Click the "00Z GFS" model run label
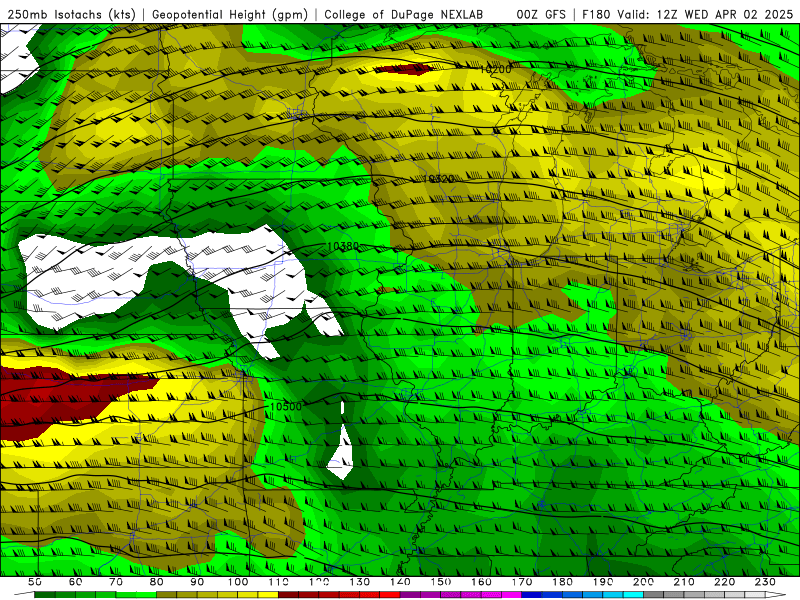The height and width of the screenshot is (600, 800). tap(541, 14)
